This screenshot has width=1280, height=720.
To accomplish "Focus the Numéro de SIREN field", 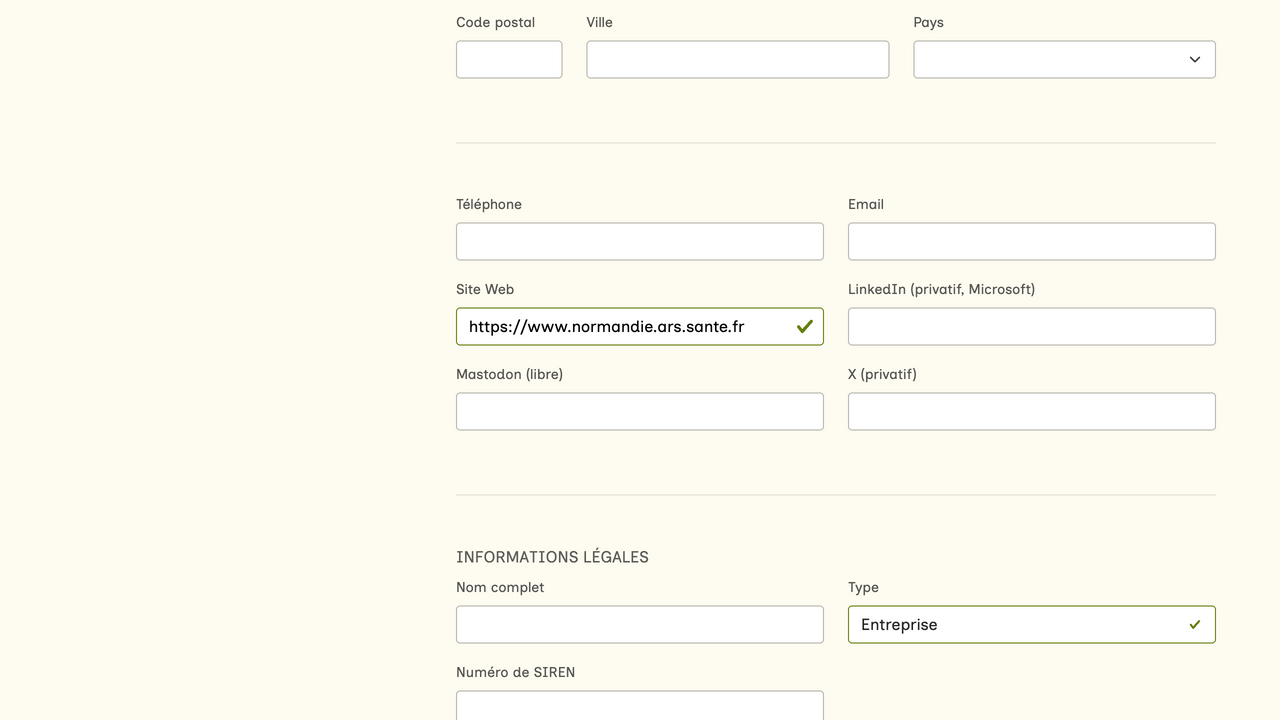I will point(639,706).
